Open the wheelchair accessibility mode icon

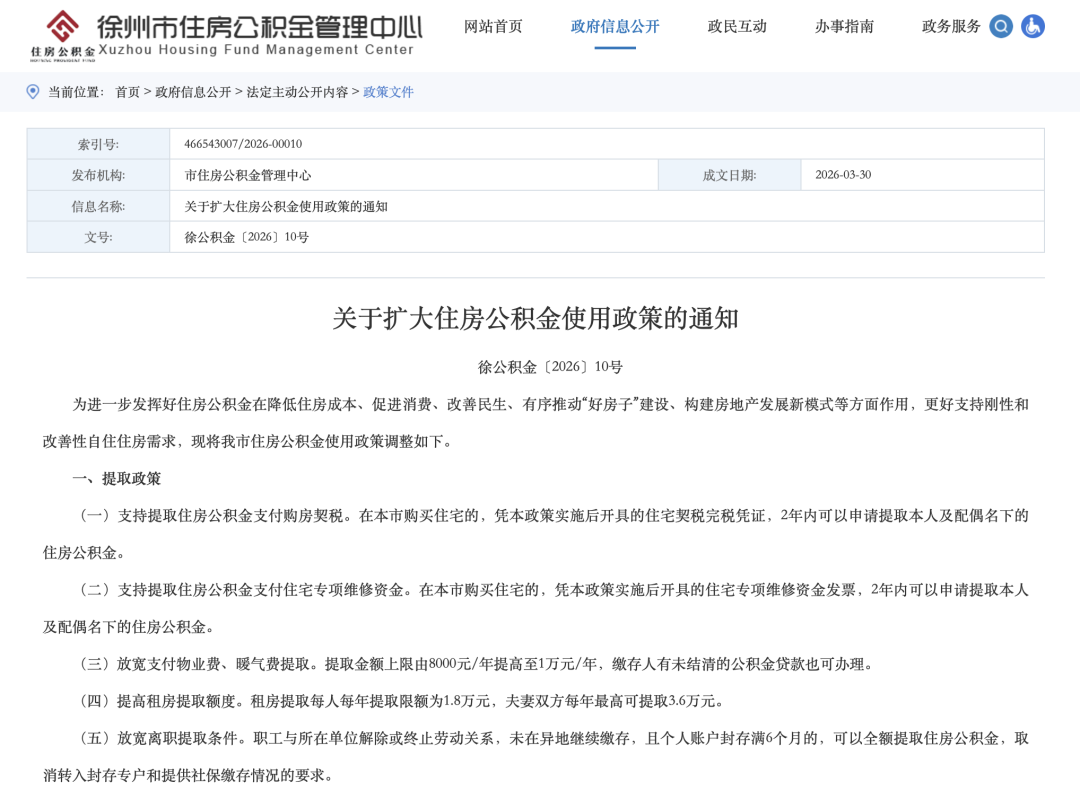1033,27
